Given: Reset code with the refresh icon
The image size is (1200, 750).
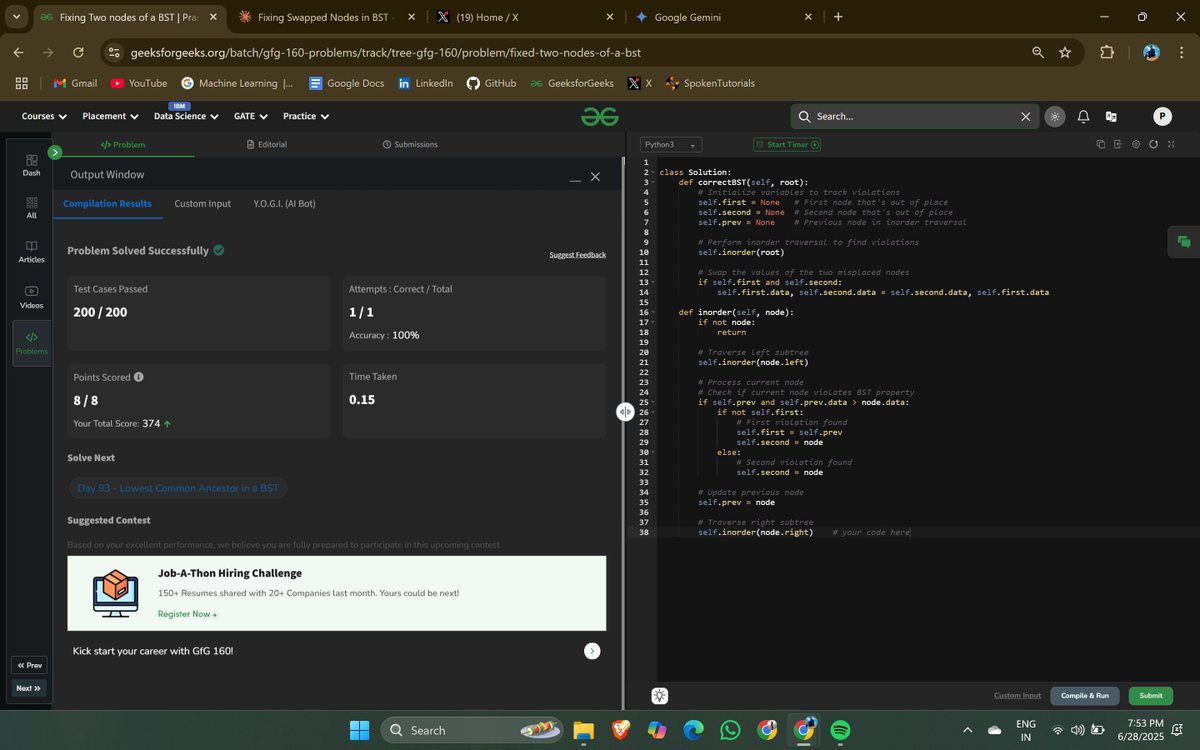Looking at the screenshot, I should pyautogui.click(x=1153, y=145).
